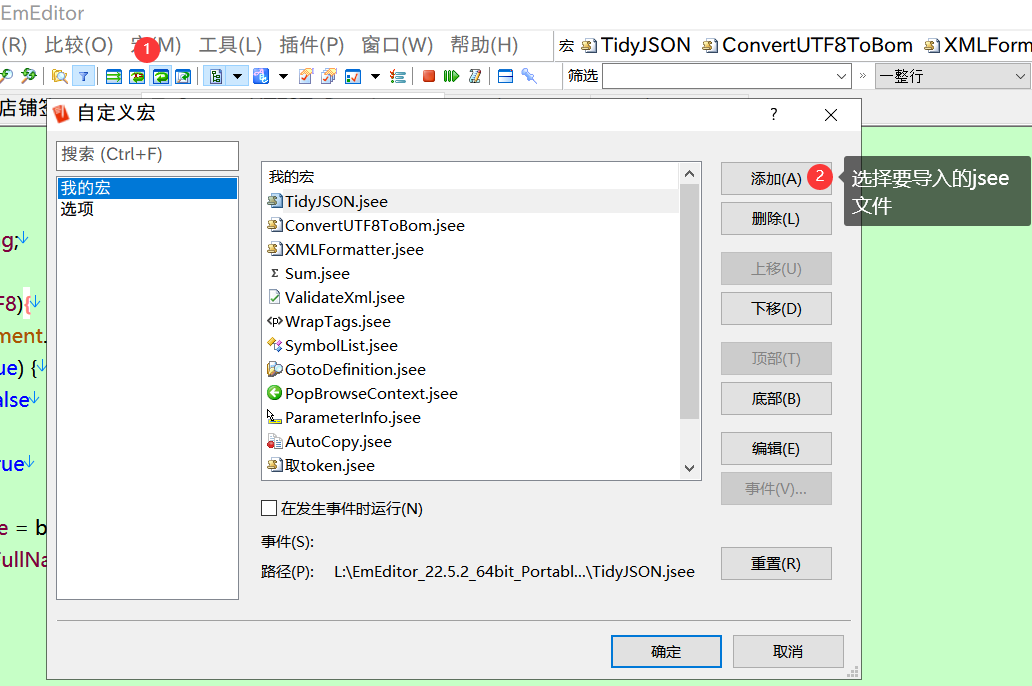1032x686 pixels.
Task: Click the Wrap by Window toolbar icon
Action: pos(161,76)
